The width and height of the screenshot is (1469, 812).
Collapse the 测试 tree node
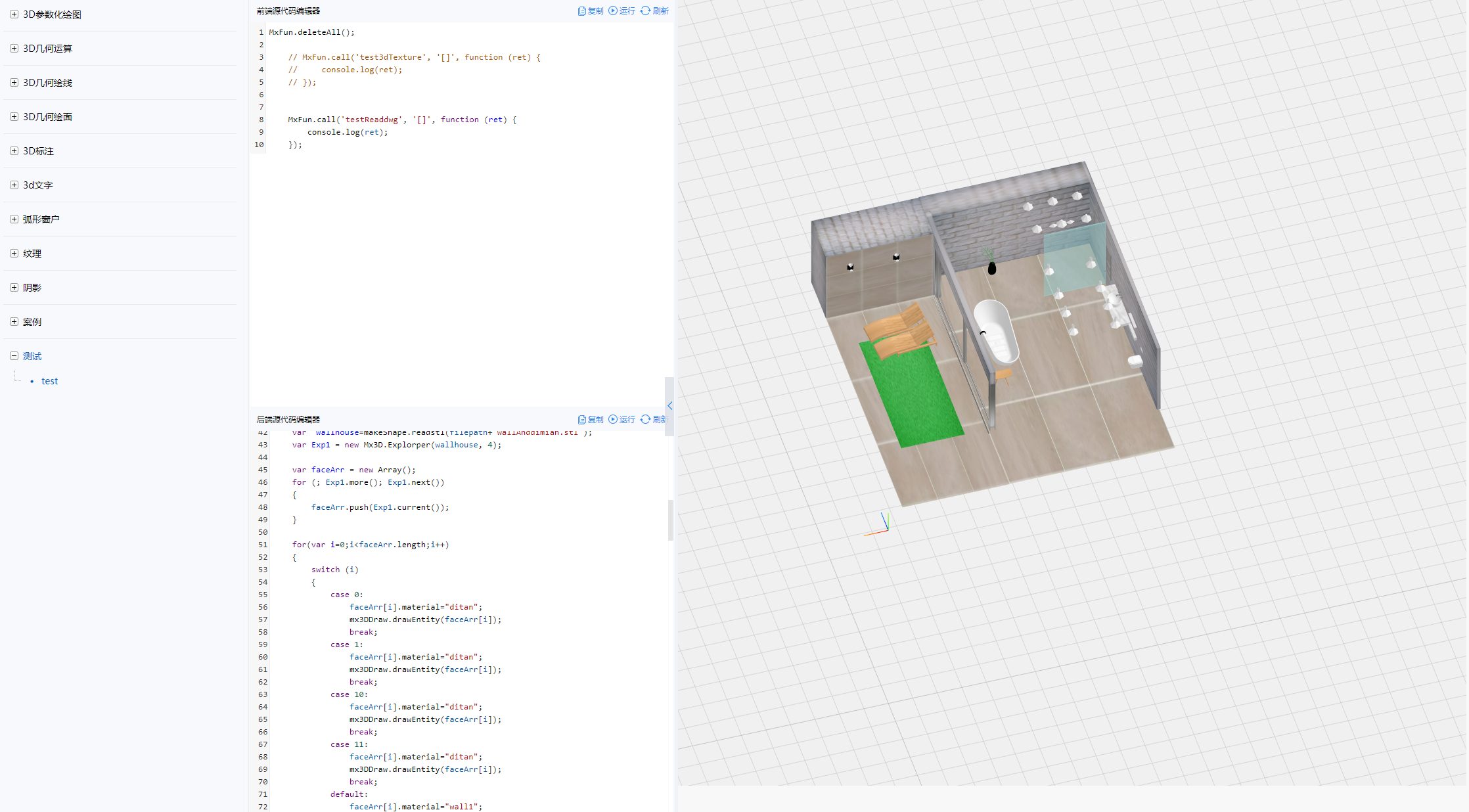pos(14,356)
